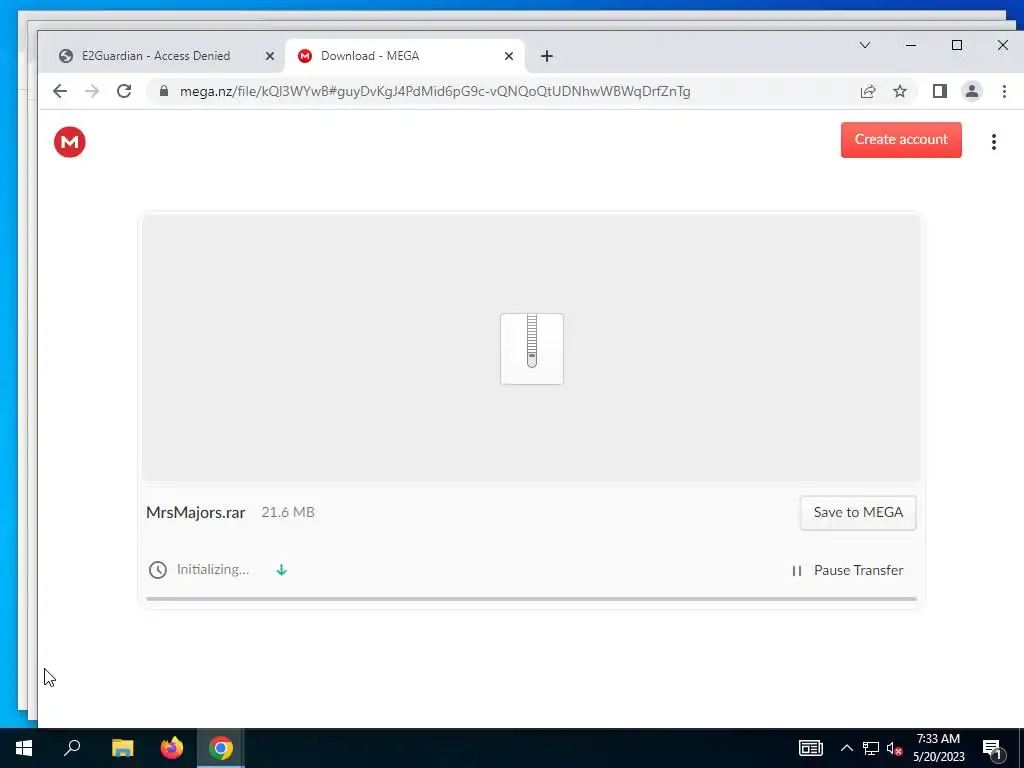Open the MEGA page three-dot menu
Viewport: 1024px width, 768px height.
(x=993, y=142)
